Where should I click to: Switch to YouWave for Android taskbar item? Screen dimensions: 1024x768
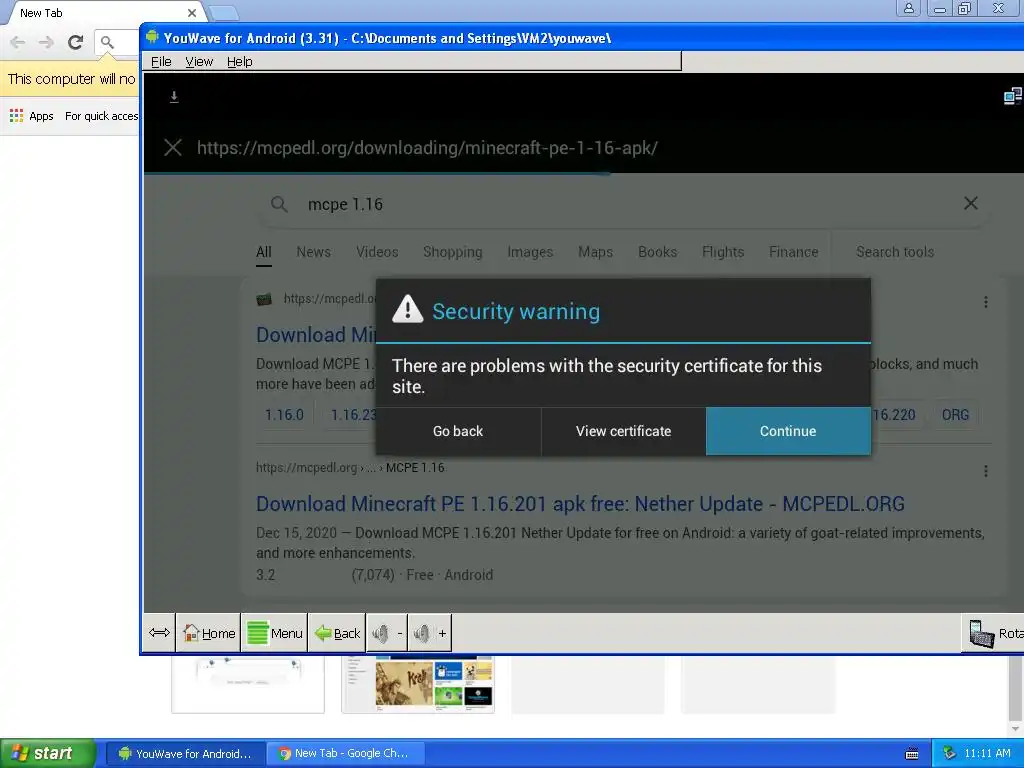click(185, 754)
